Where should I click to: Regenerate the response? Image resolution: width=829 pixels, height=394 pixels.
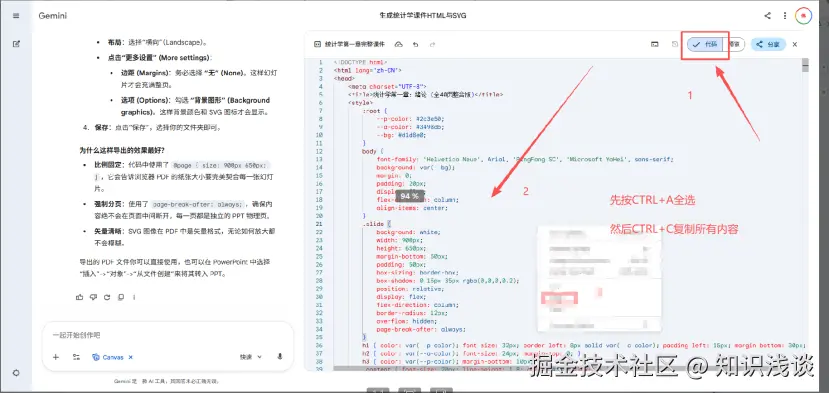[107, 297]
